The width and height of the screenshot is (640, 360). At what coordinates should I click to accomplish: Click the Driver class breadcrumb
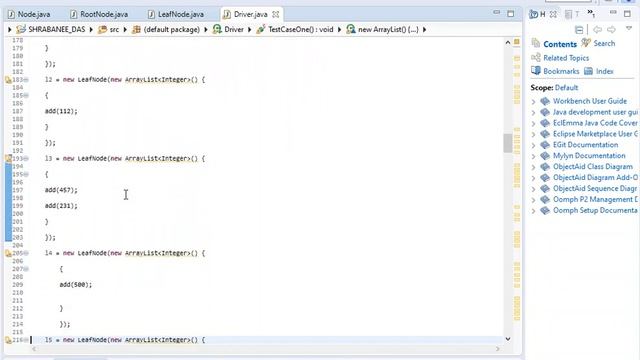tap(228, 29)
